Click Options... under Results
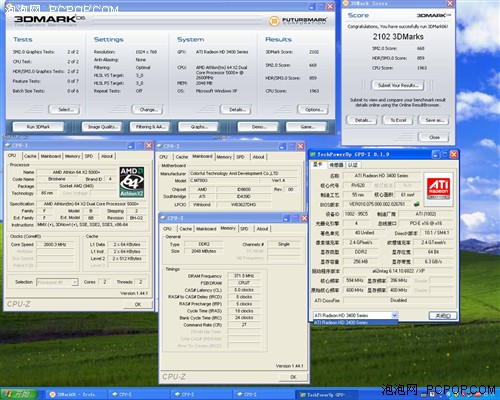The image size is (500, 400). 313,109
